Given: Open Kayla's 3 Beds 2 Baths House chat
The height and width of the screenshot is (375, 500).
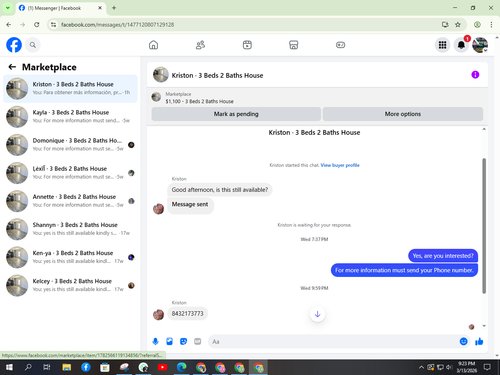Looking at the screenshot, I should 70,117.
